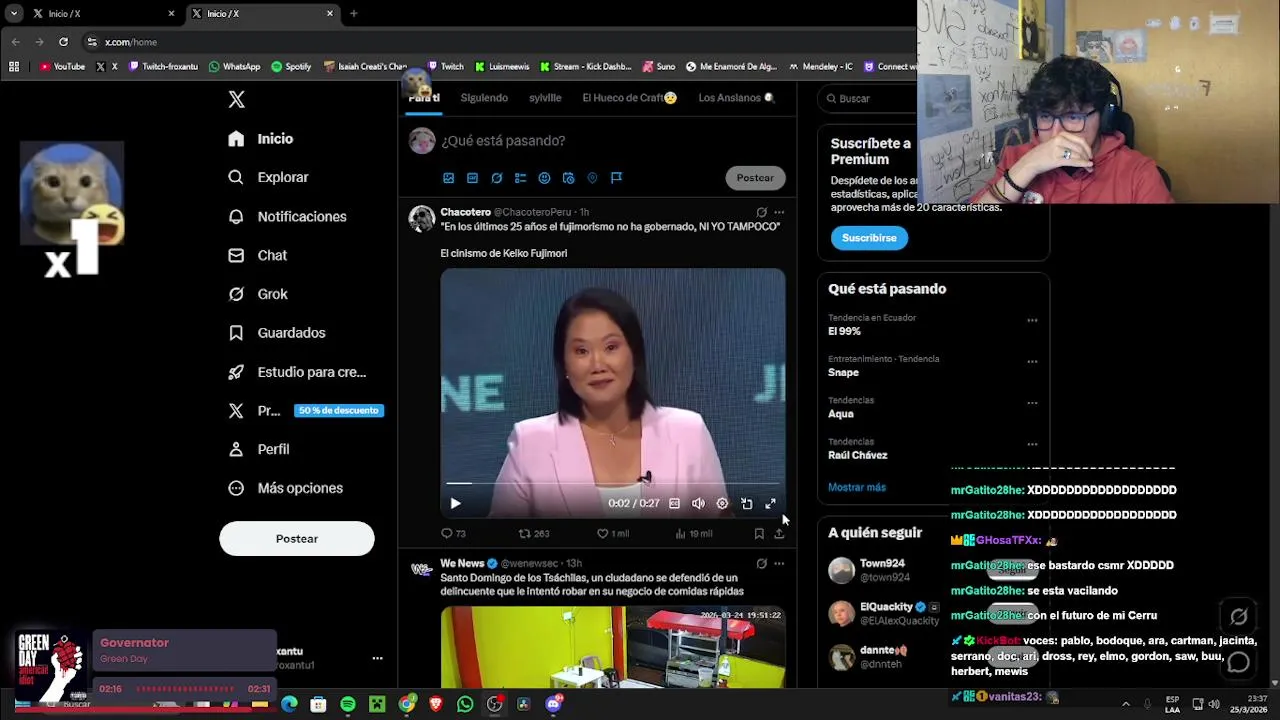Reply to Chacotero post with 73 replies
The width and height of the screenshot is (1280, 720).
click(x=453, y=534)
